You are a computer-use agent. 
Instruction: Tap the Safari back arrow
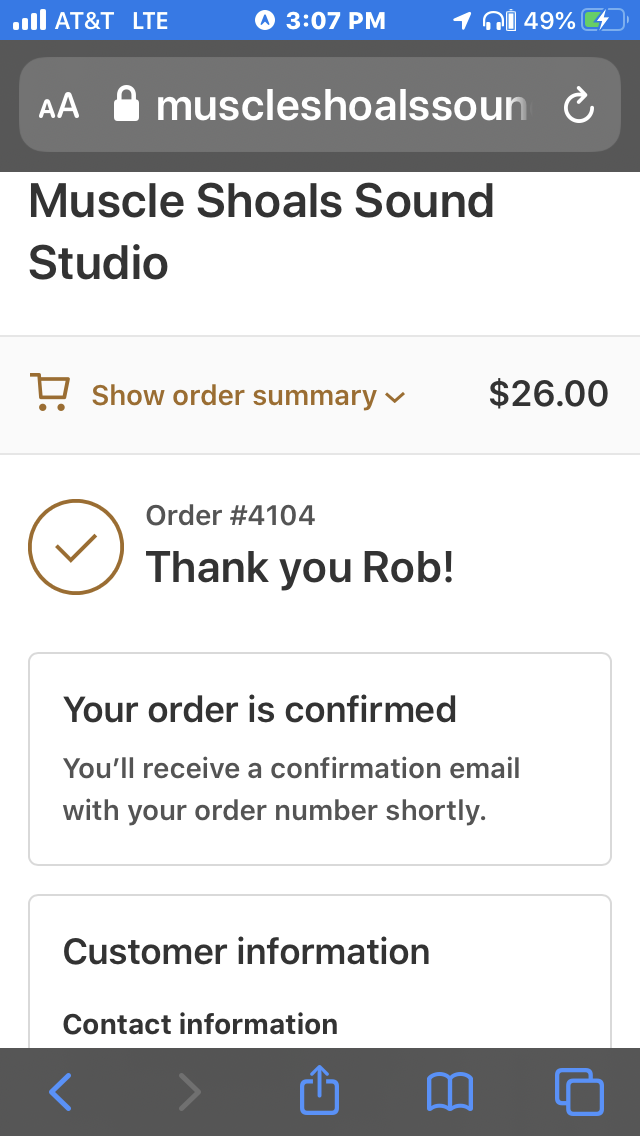tap(61, 1092)
